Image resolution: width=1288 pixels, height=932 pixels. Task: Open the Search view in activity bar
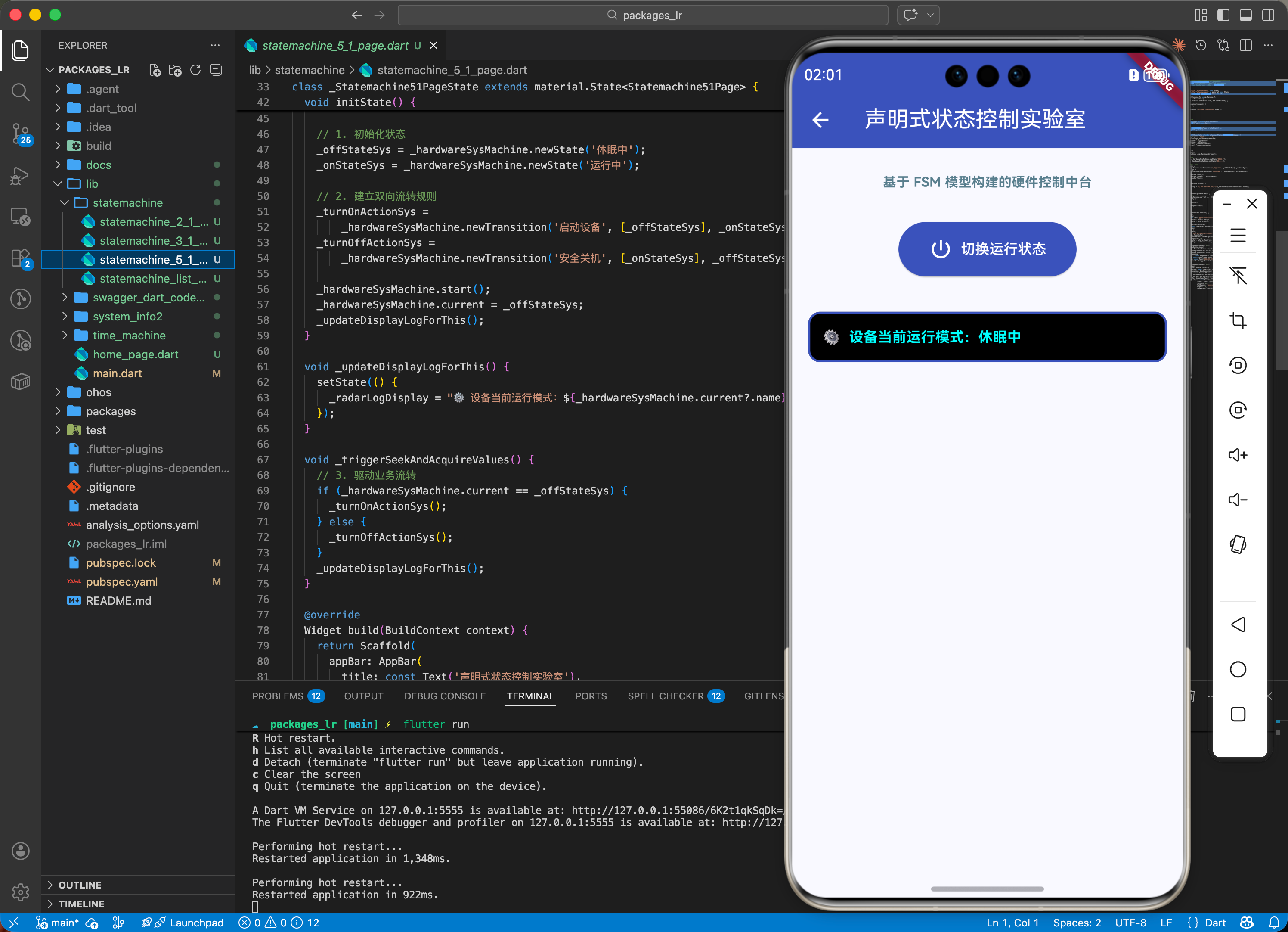[20, 91]
